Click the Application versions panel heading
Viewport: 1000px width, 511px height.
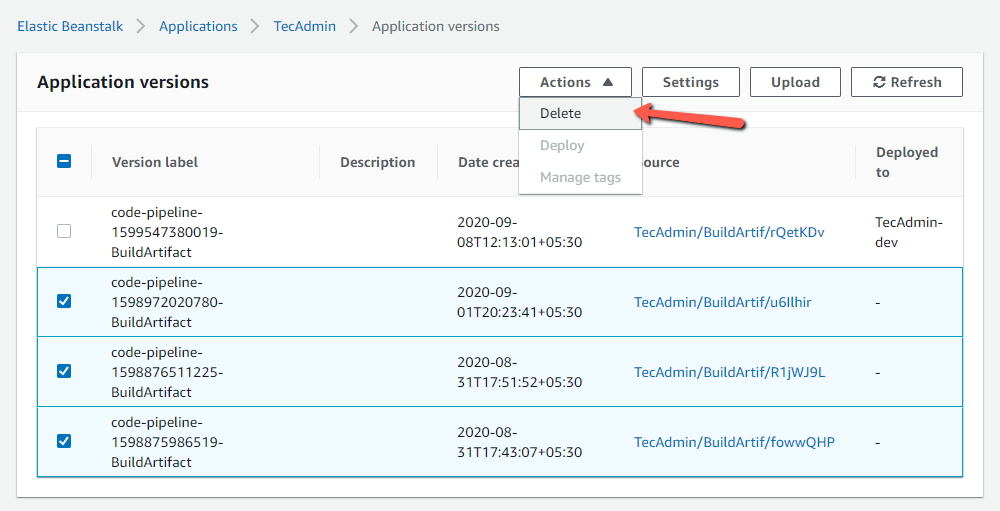pyautogui.click(x=123, y=82)
